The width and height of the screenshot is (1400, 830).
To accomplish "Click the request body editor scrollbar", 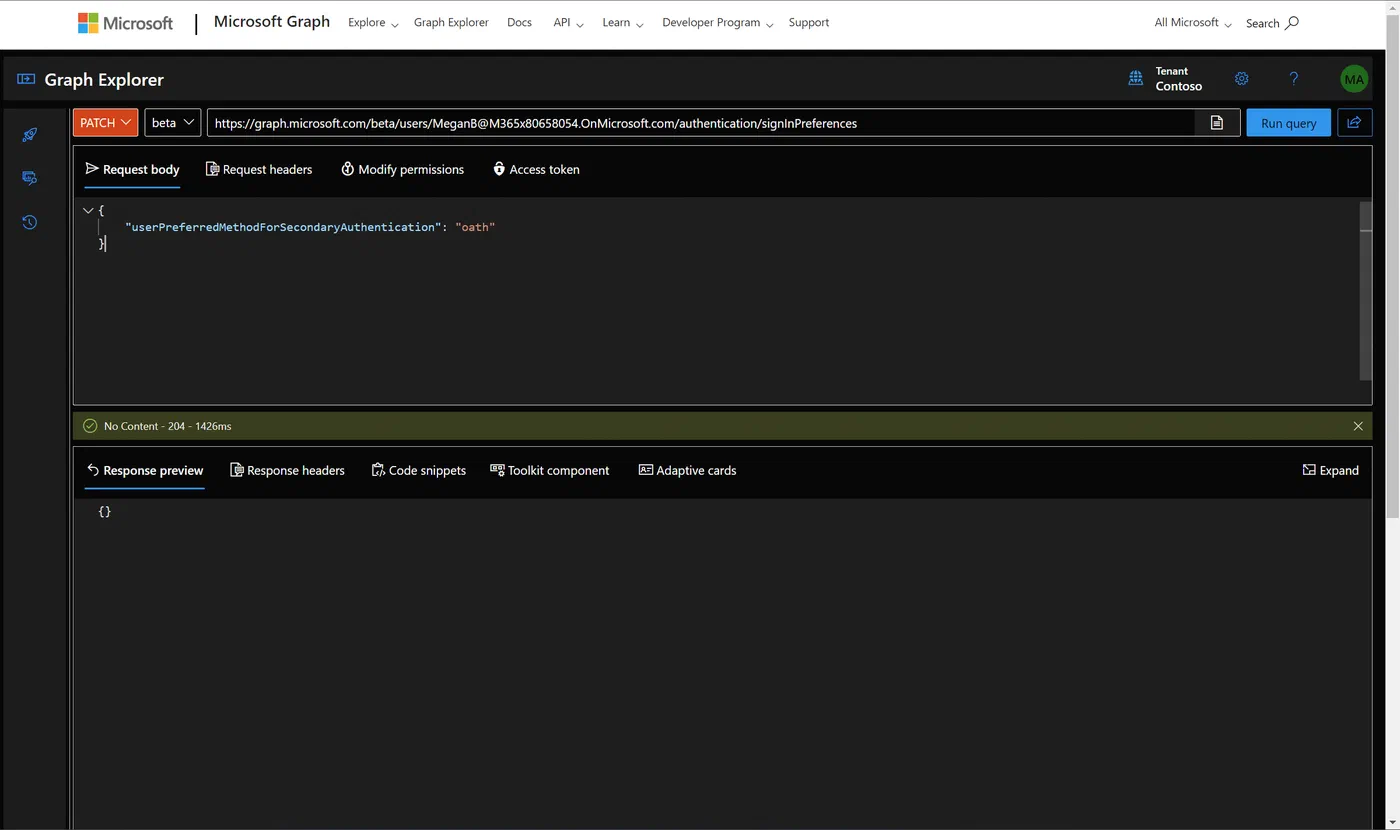I will (1365, 290).
